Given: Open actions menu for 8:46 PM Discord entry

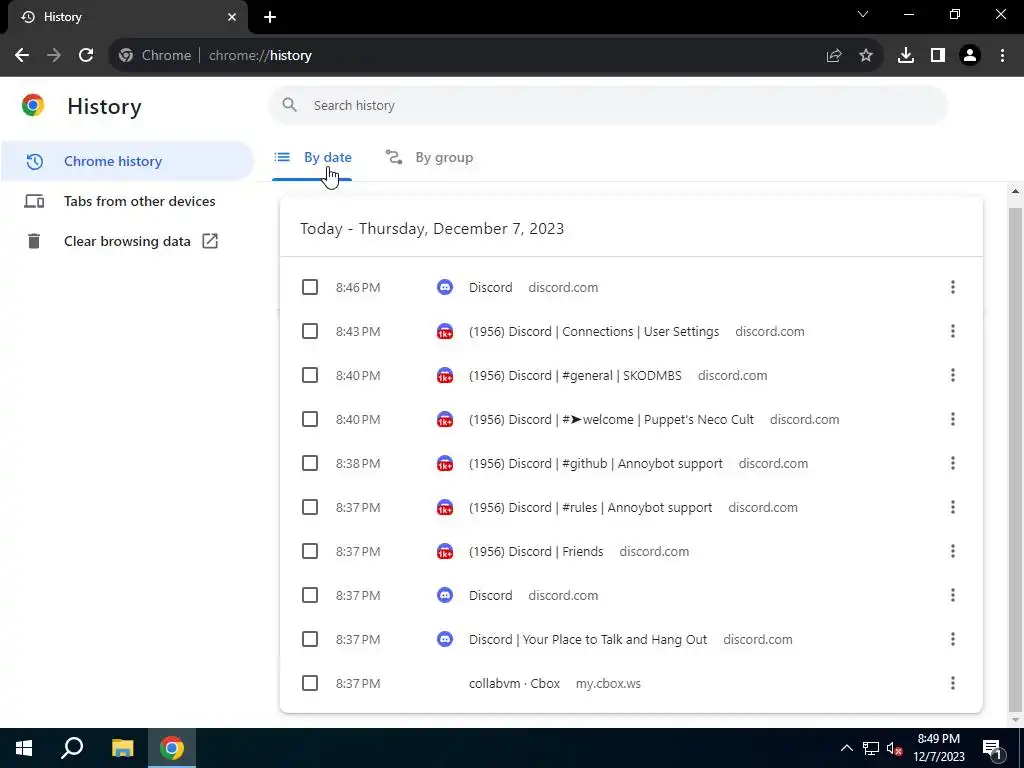Looking at the screenshot, I should (x=953, y=287).
